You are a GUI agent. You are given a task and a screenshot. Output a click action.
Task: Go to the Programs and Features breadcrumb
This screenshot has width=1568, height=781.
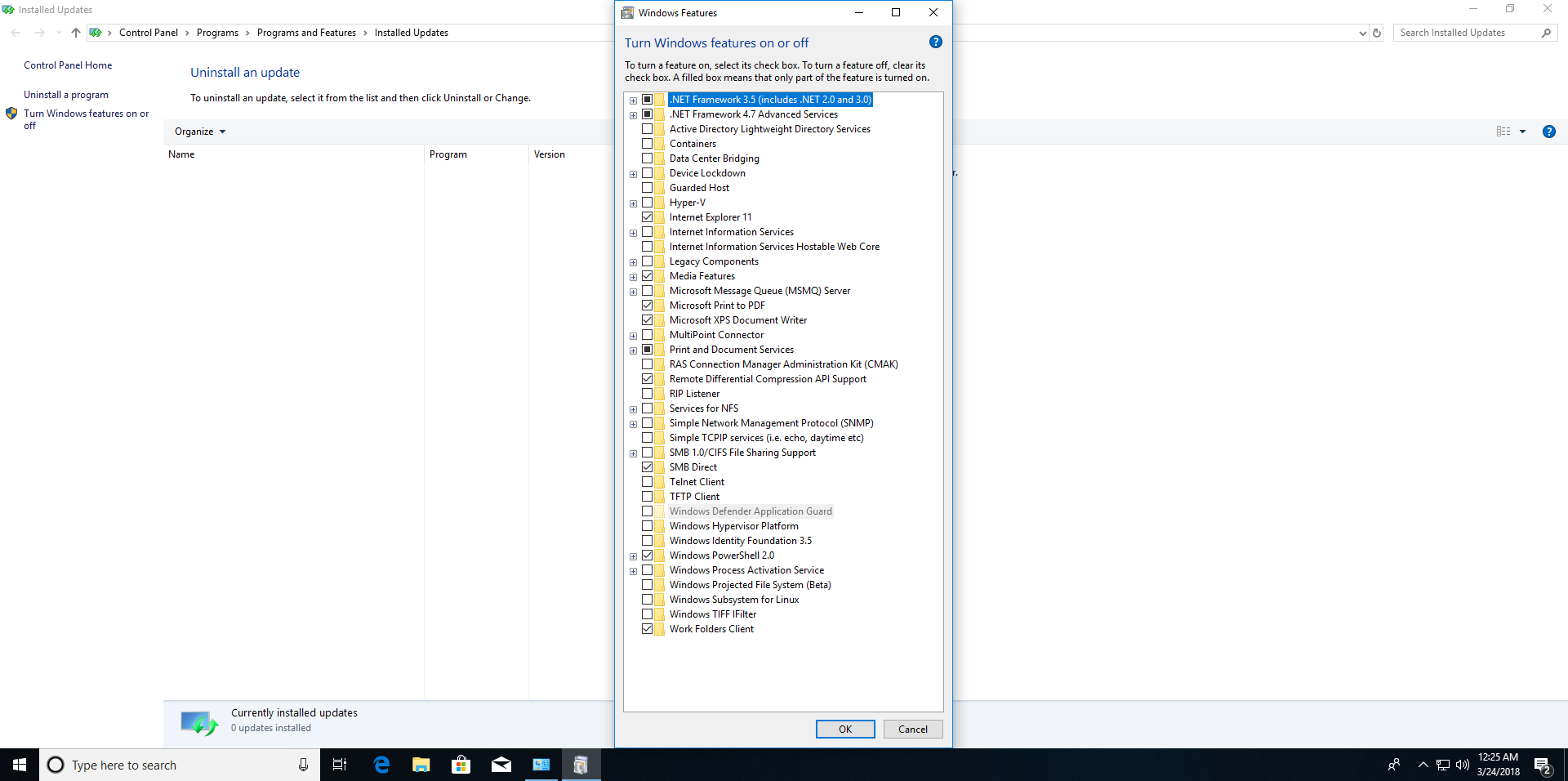[x=306, y=33]
